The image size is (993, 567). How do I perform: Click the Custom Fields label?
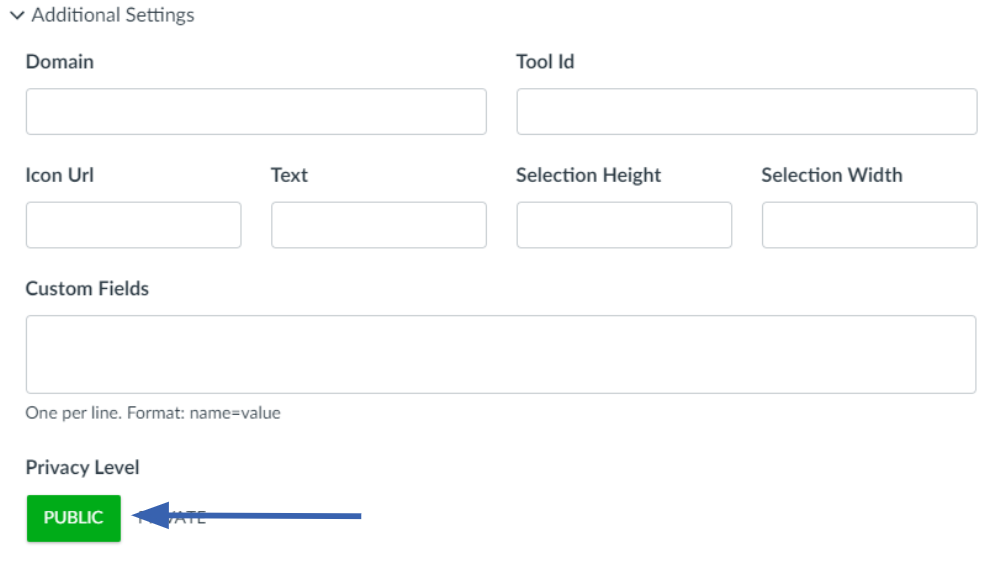pyautogui.click(x=87, y=288)
